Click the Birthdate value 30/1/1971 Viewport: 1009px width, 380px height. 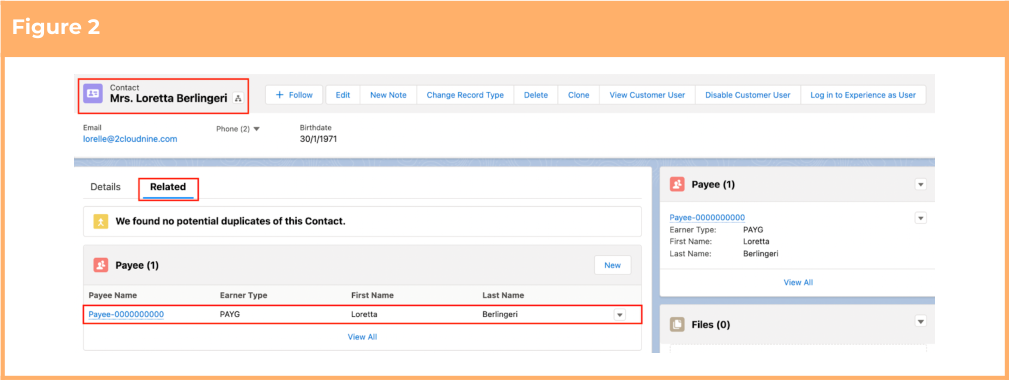tap(319, 139)
